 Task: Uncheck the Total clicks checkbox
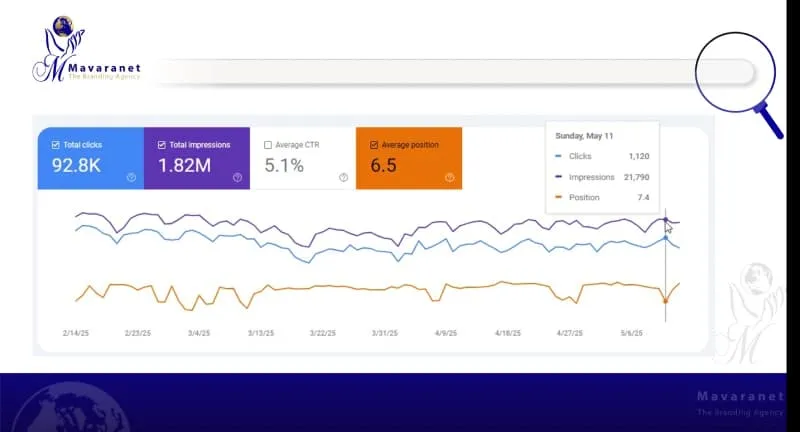(56, 145)
